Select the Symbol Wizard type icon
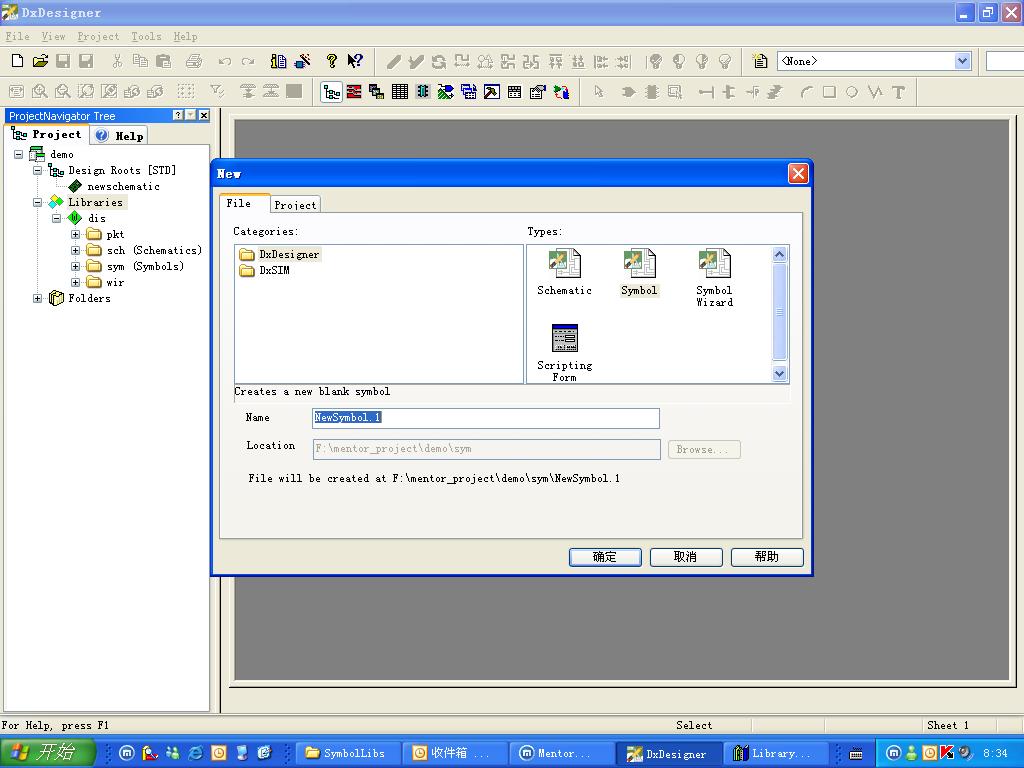This screenshot has height=768, width=1024. [x=714, y=265]
